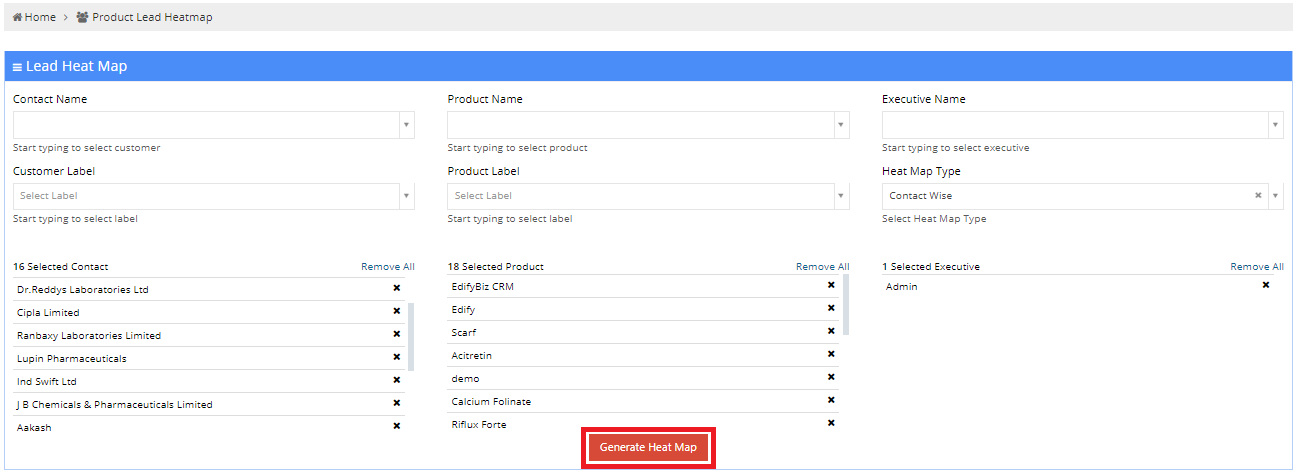This screenshot has height=473, width=1296.
Task: Remove Scarf product with x icon
Action: 831,331
